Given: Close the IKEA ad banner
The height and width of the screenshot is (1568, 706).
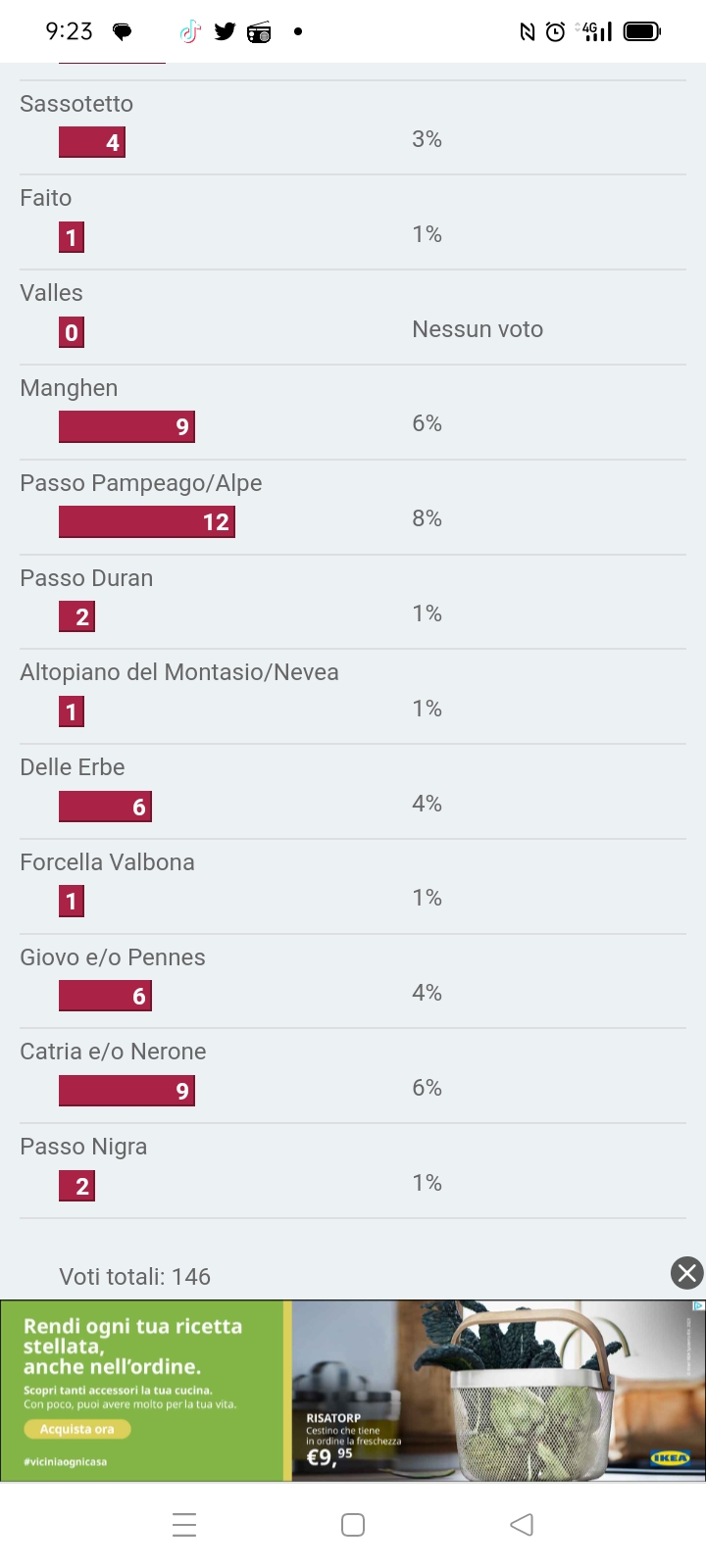Looking at the screenshot, I should [x=686, y=1272].
